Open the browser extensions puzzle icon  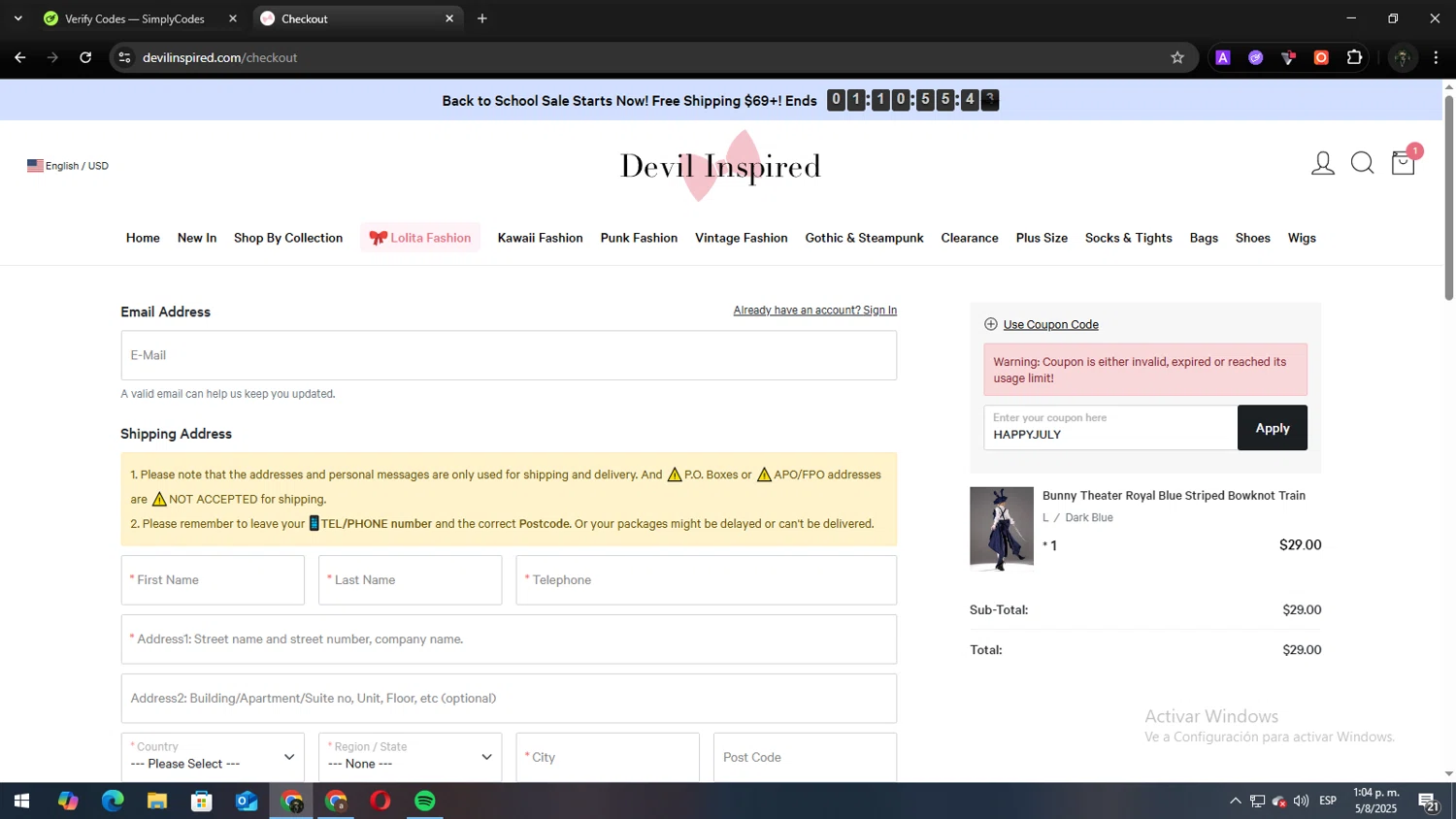[x=1354, y=57]
